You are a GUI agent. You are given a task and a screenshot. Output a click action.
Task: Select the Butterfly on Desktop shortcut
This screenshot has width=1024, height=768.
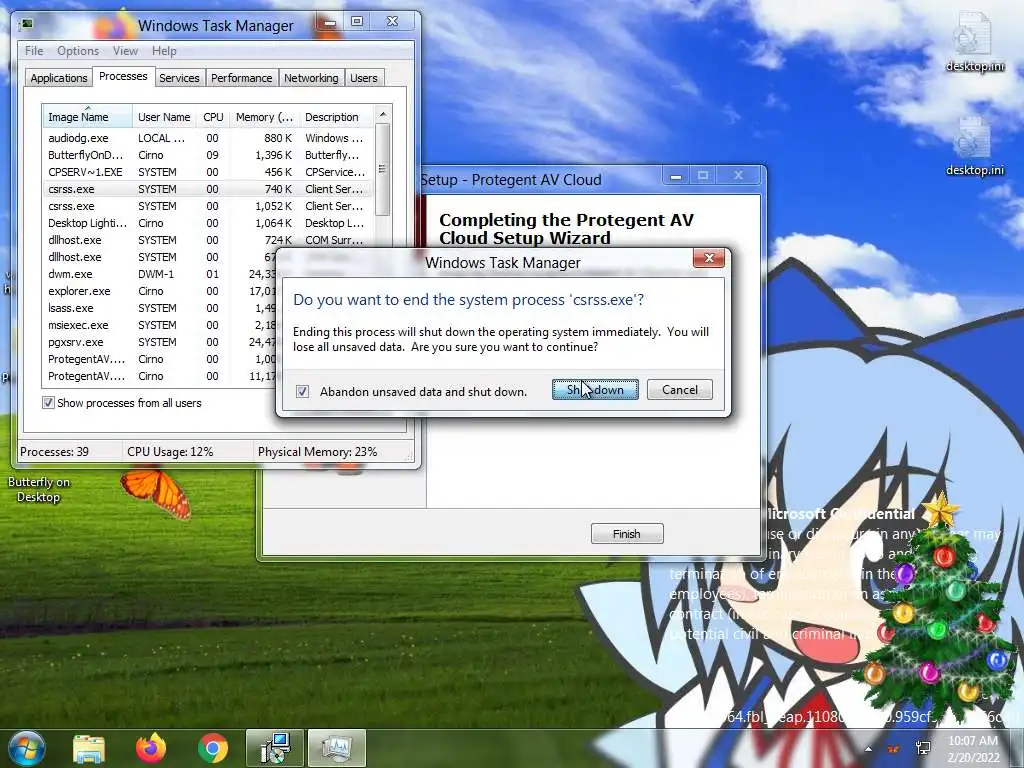39,489
